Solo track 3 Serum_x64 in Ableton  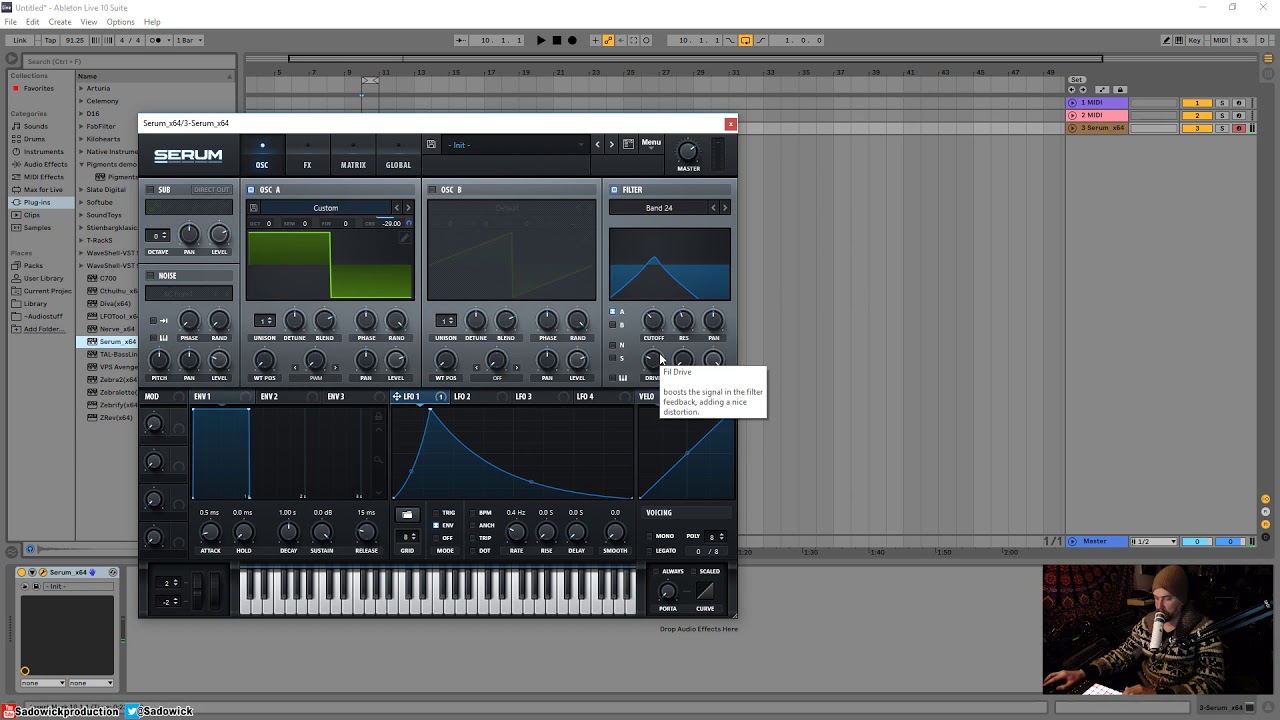click(x=1222, y=128)
